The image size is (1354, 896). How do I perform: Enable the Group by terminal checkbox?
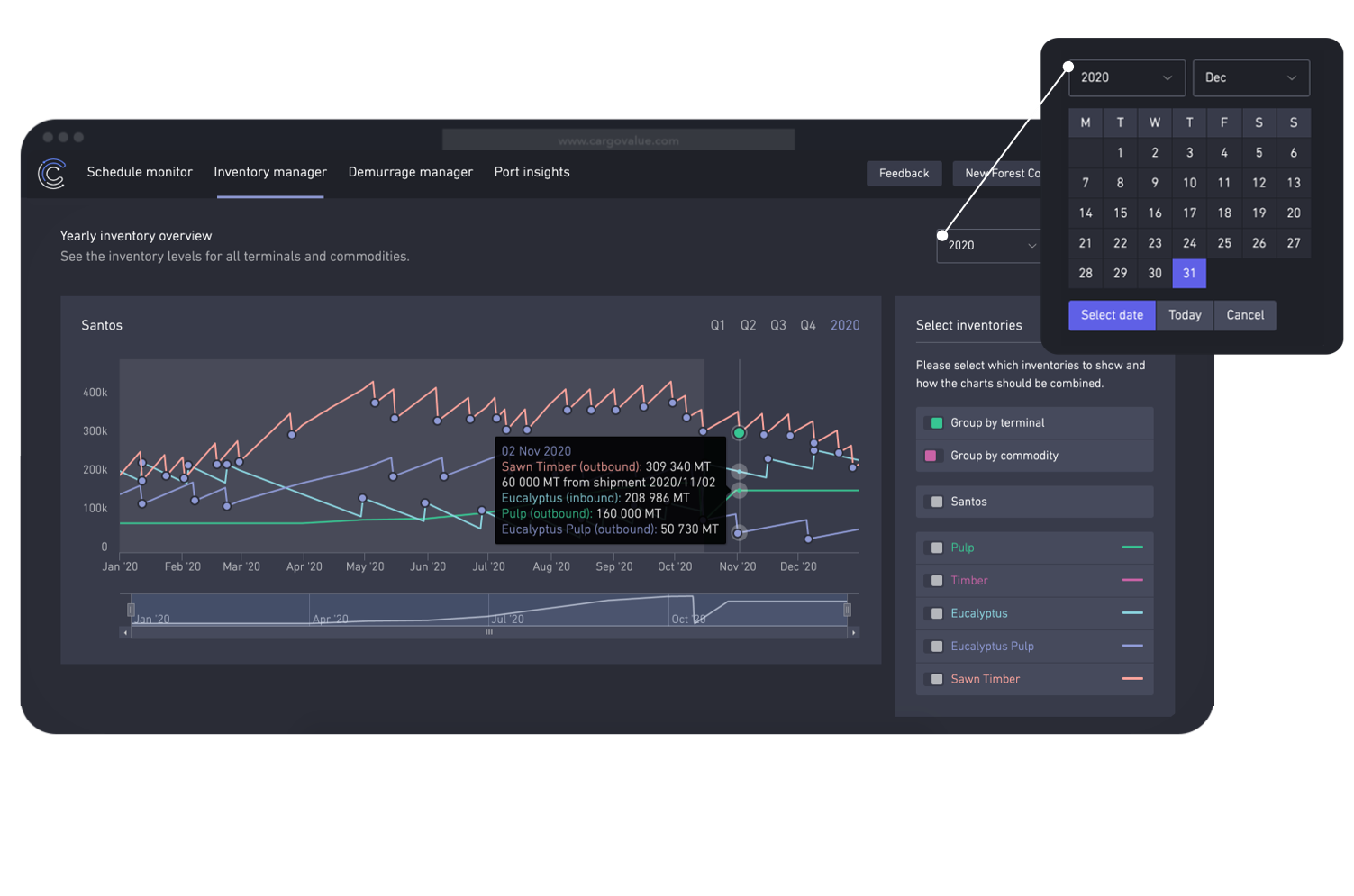935,422
